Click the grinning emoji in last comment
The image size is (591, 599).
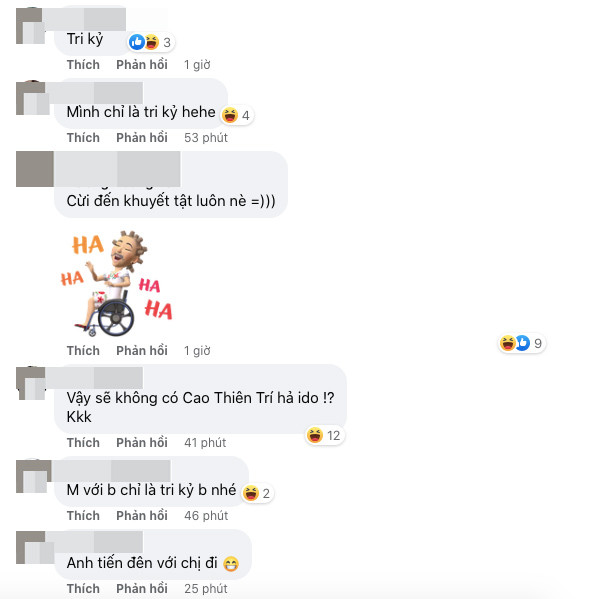point(231,564)
